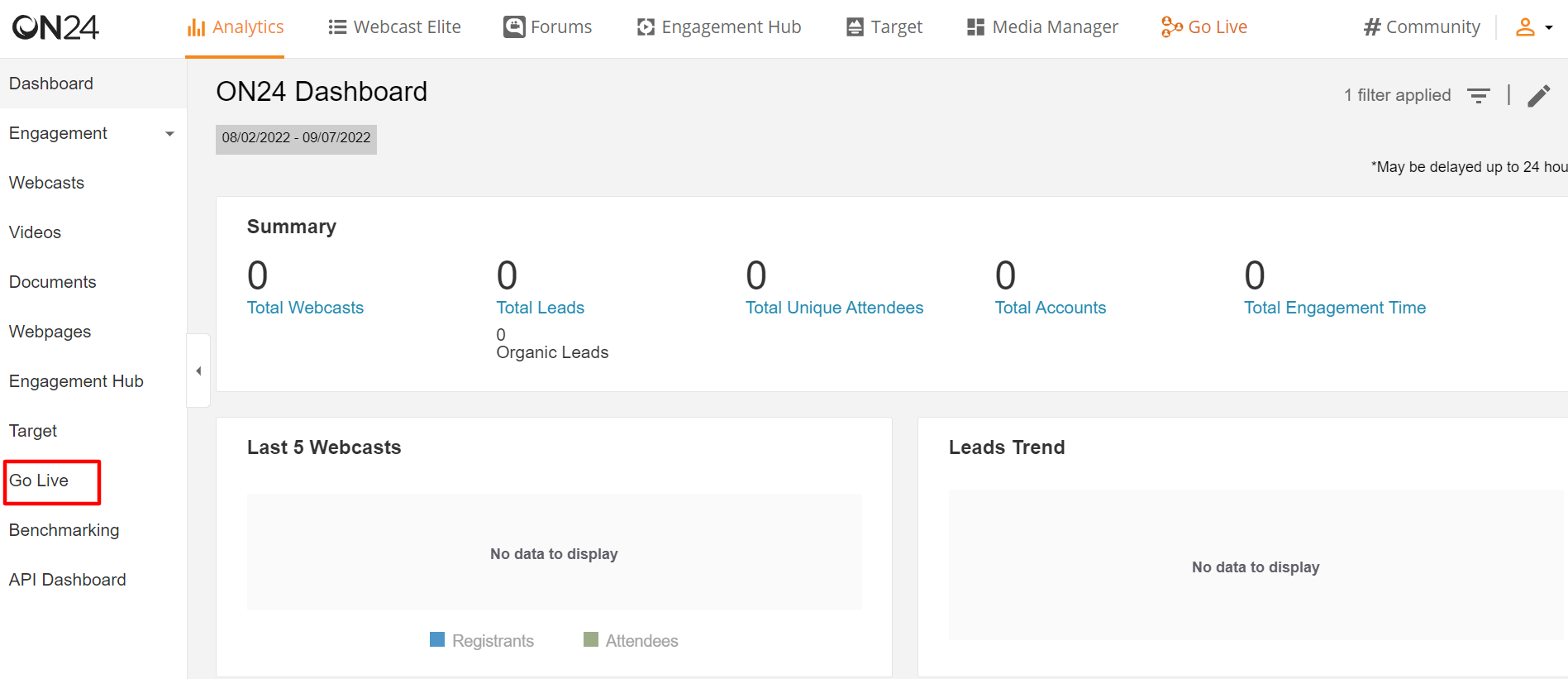Open the Analytics tab
Image resolution: width=1568 pixels, height=679 pixels.
(235, 27)
